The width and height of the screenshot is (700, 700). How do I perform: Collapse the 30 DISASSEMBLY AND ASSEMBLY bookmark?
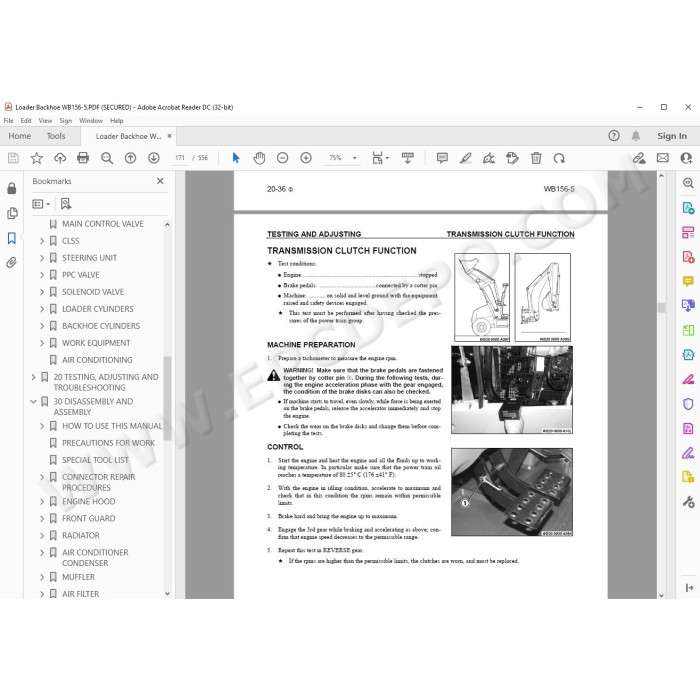33,402
